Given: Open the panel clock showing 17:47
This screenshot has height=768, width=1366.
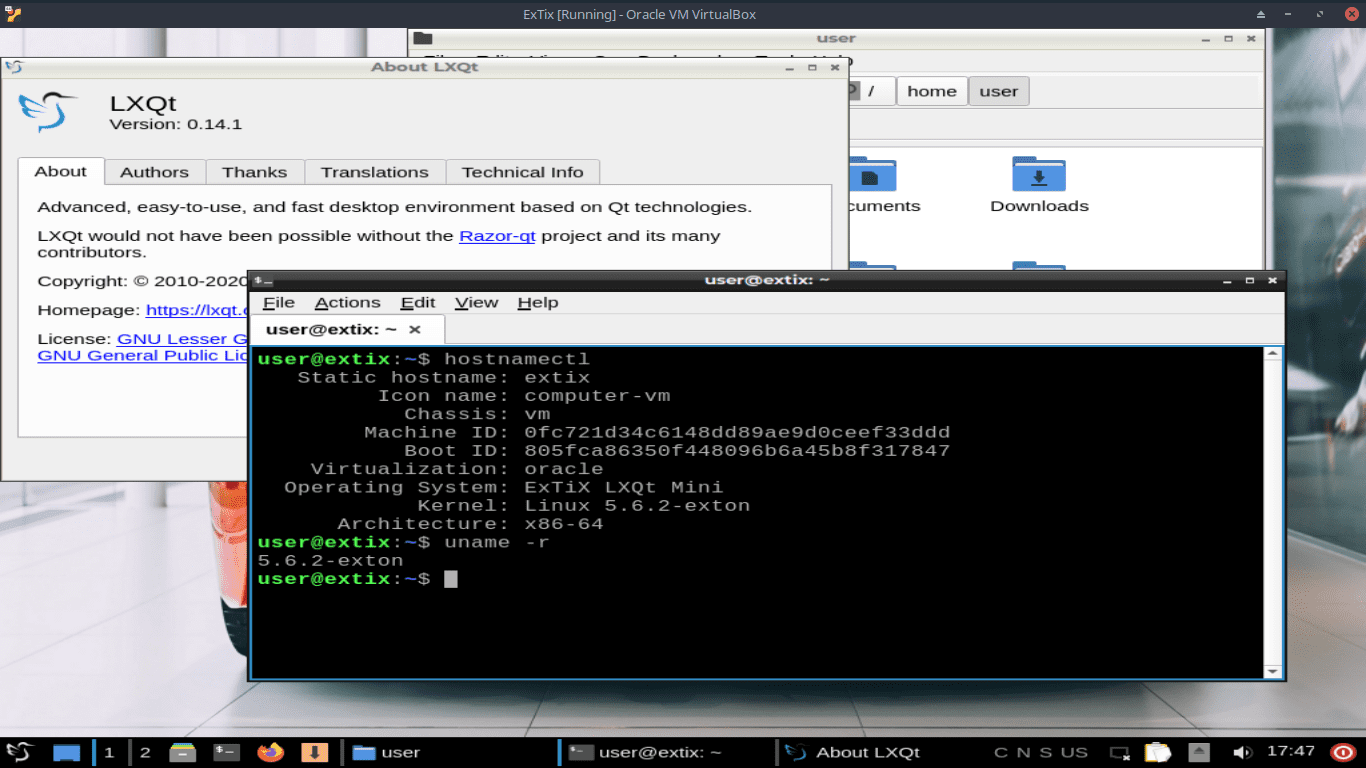Looking at the screenshot, I should [x=1290, y=751].
